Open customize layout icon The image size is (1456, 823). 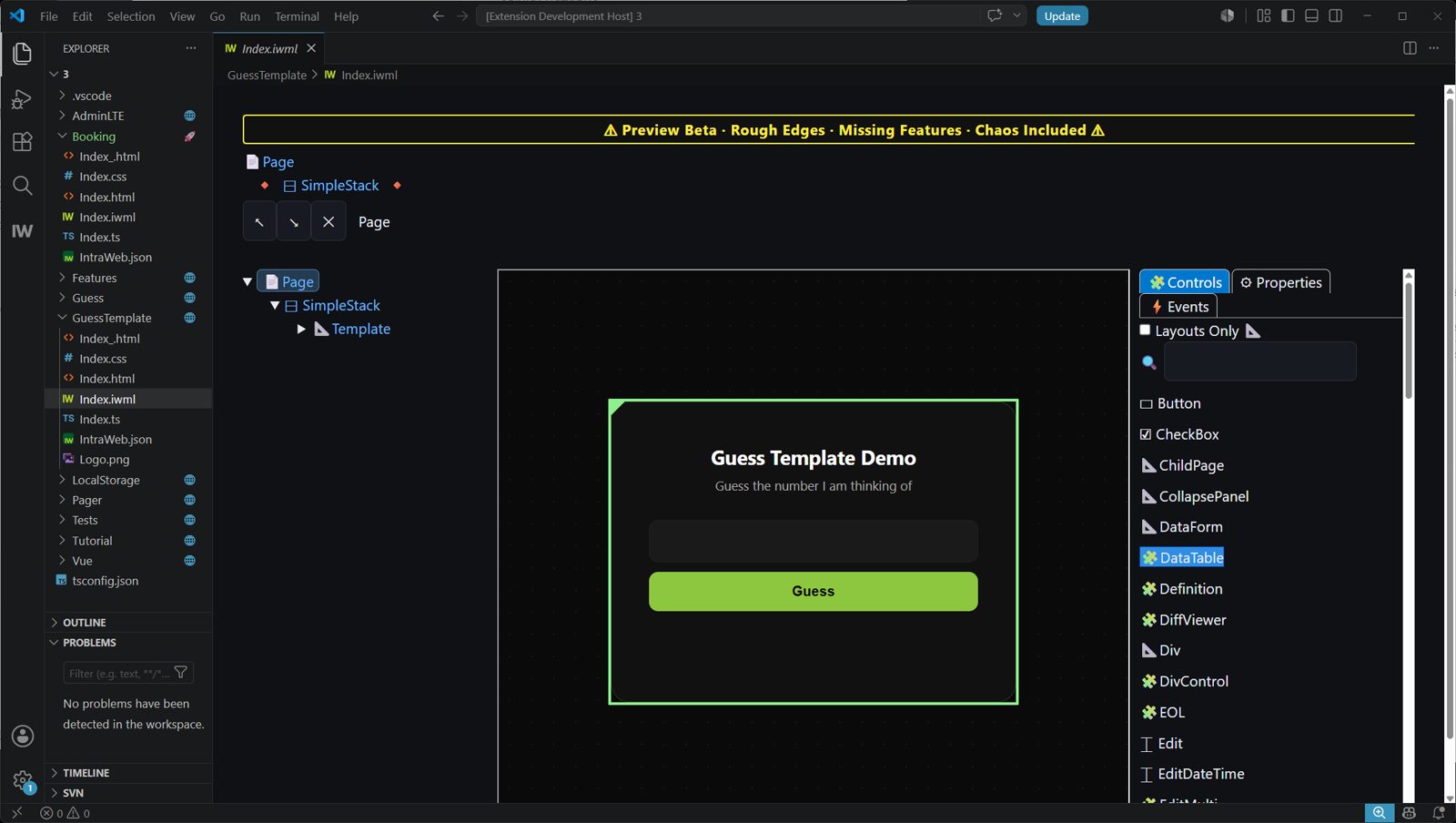1264,15
